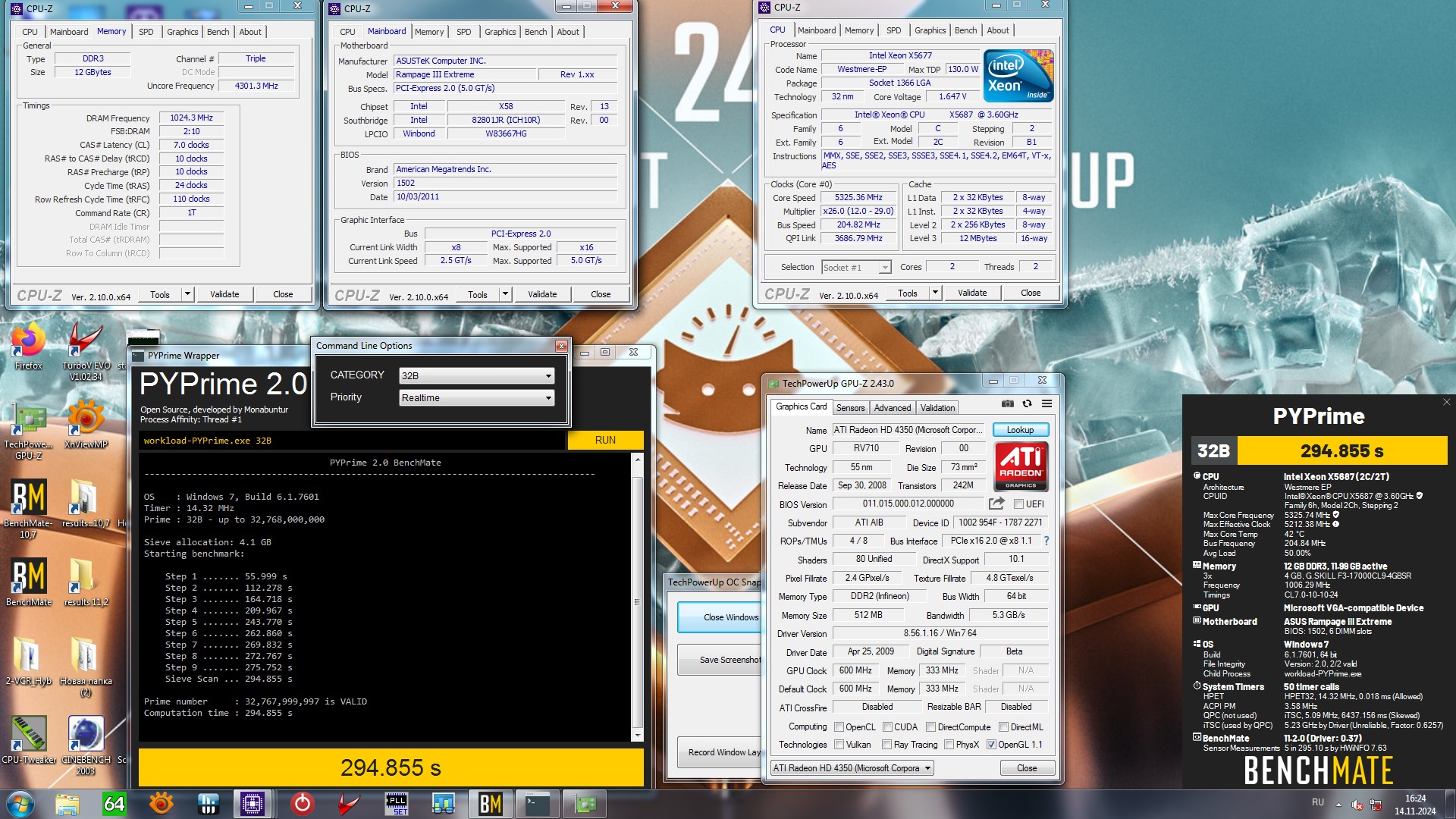The image size is (1456, 819).
Task: Click BenchMate BM taskbar icon
Action: coord(490,803)
